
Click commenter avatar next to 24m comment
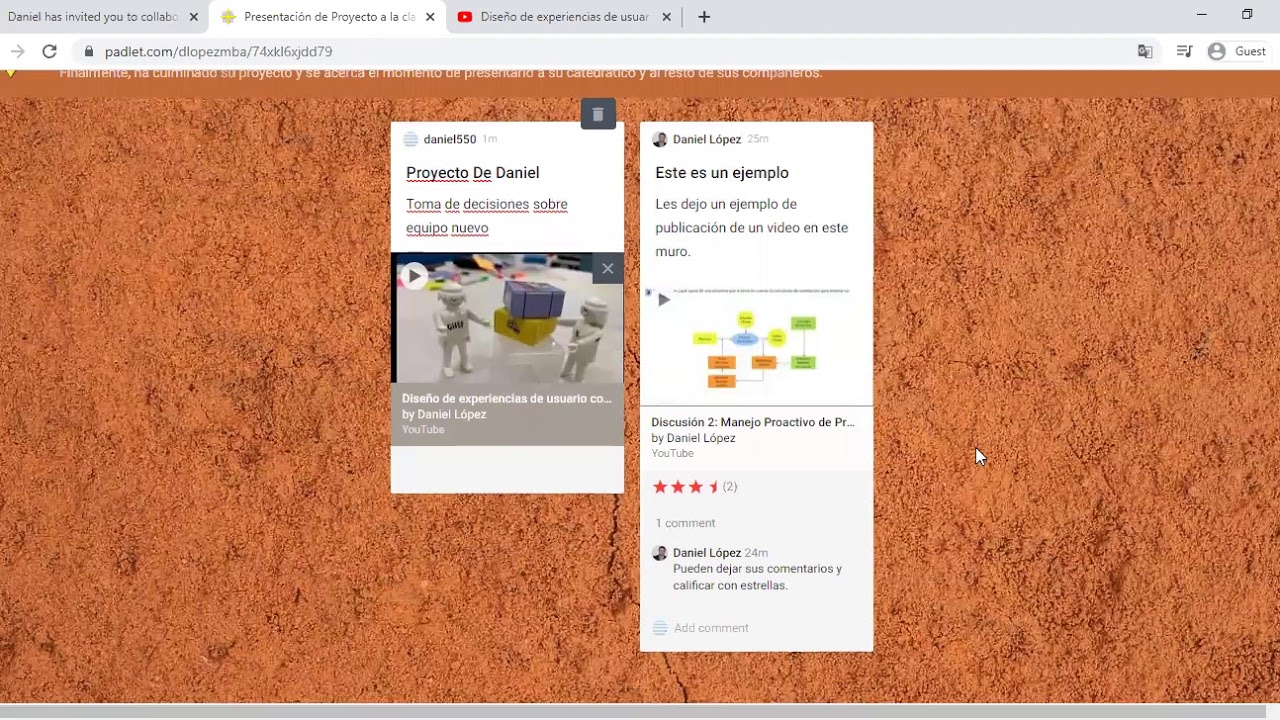click(659, 553)
